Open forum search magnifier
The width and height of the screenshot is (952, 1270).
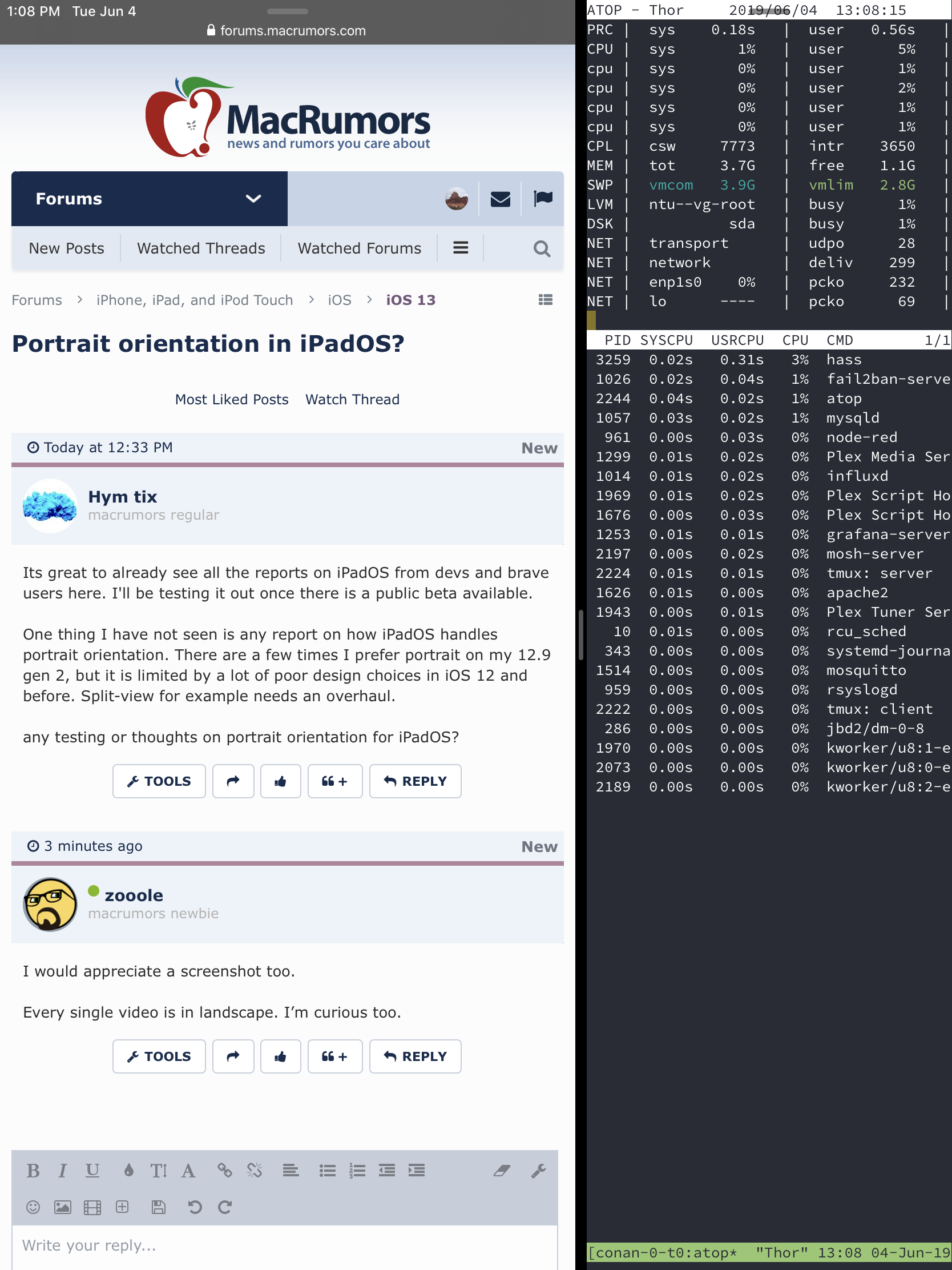tap(542, 248)
